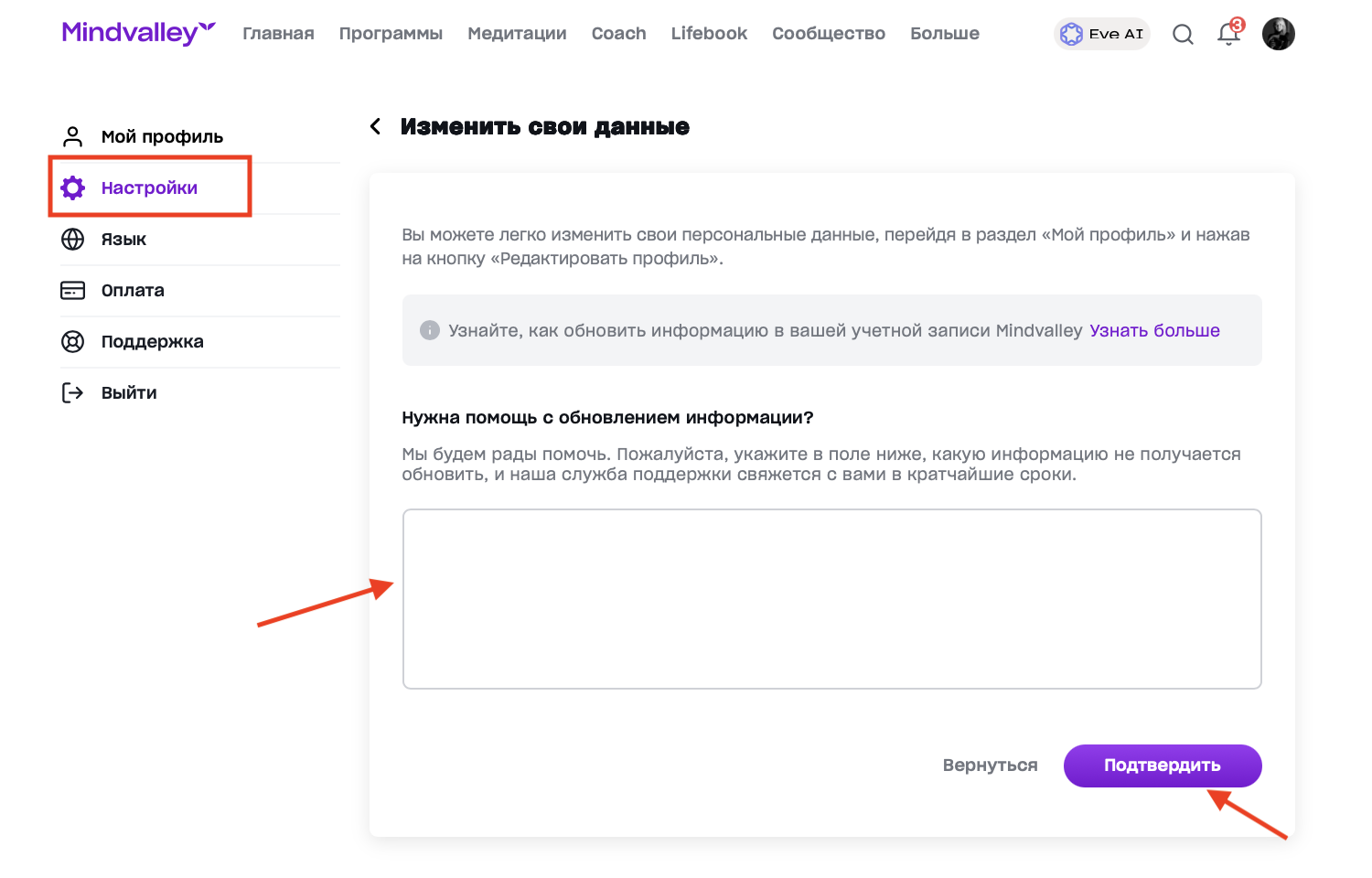Screen dimensions: 1372x878
Task: Expand the Больше nav menu
Action: tap(944, 34)
